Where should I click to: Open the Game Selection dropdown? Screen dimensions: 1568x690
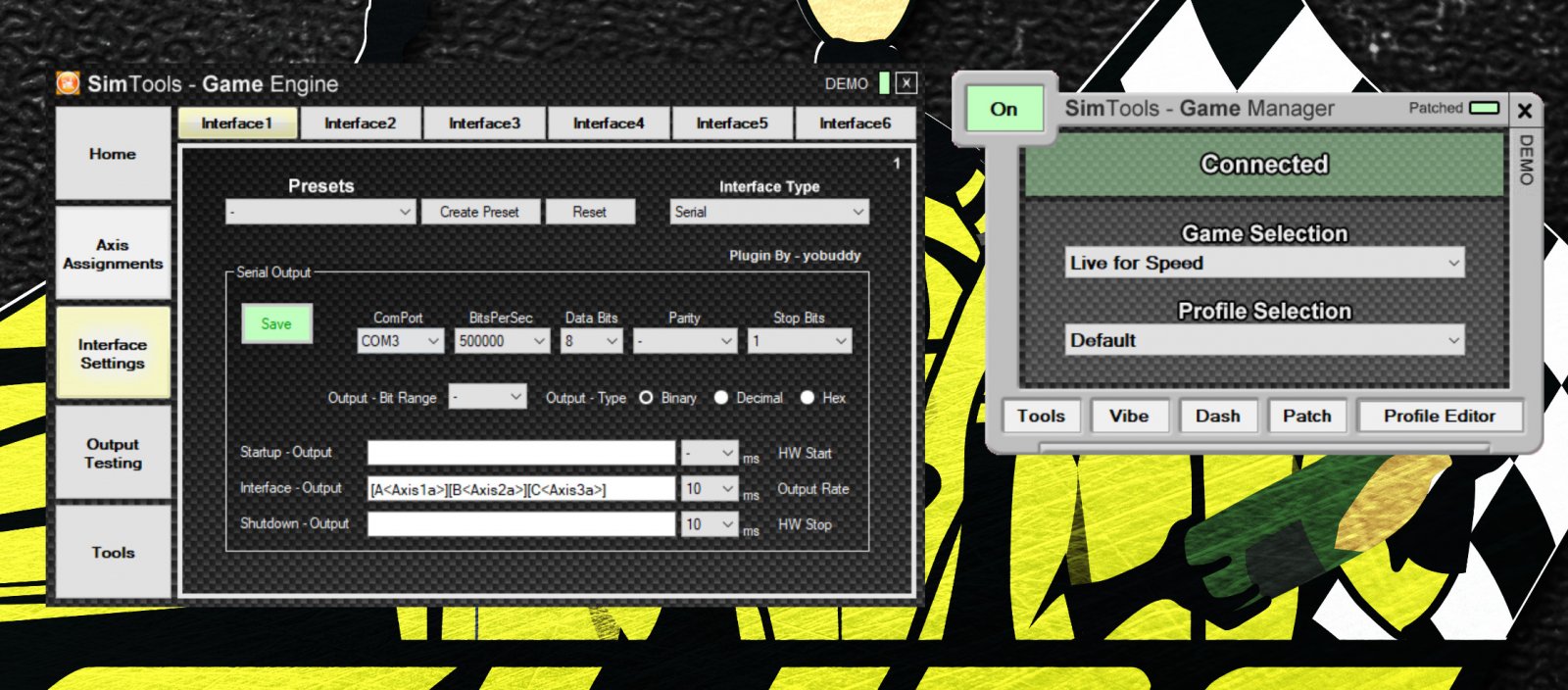tap(1264, 263)
